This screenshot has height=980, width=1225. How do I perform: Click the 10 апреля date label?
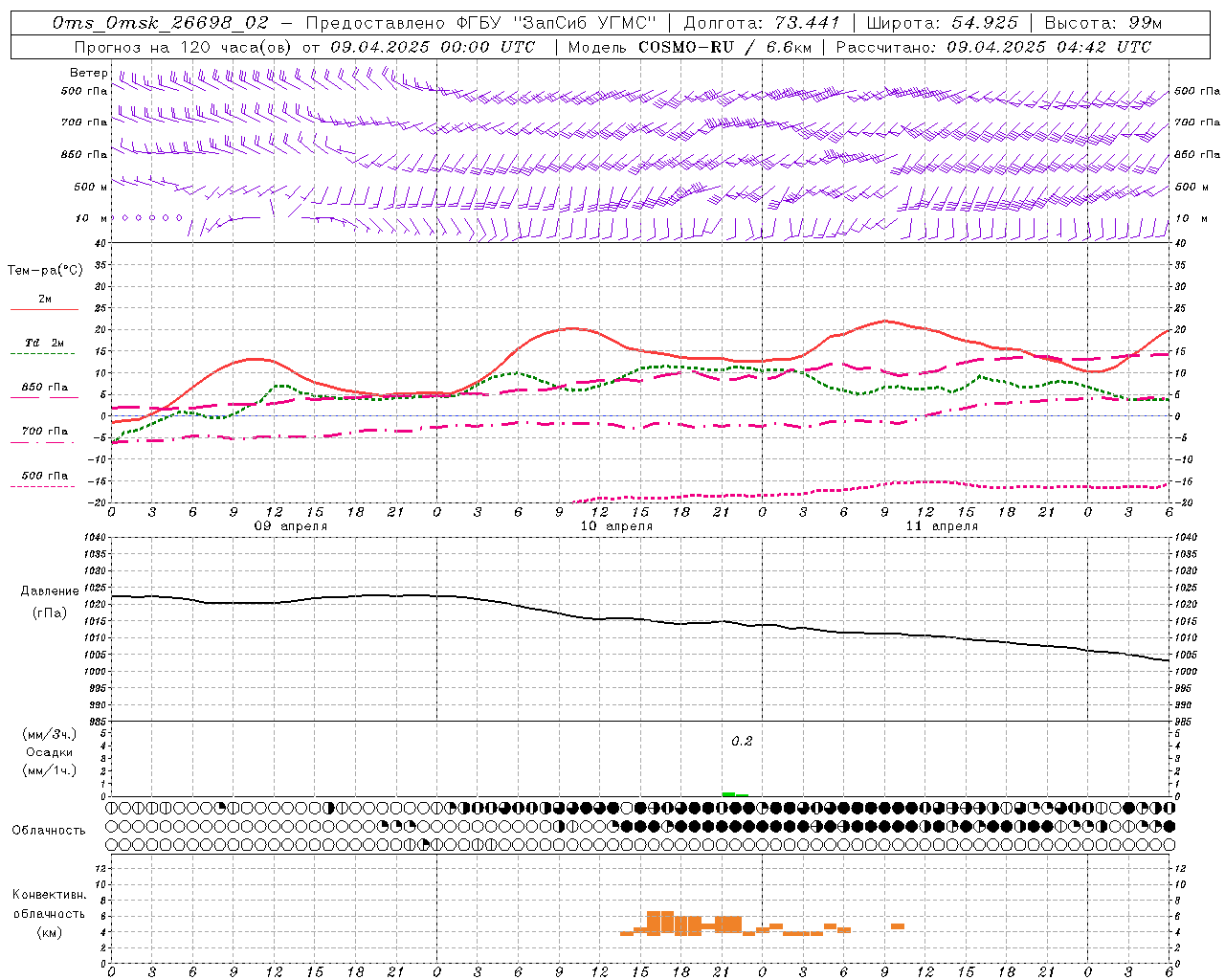[616, 526]
